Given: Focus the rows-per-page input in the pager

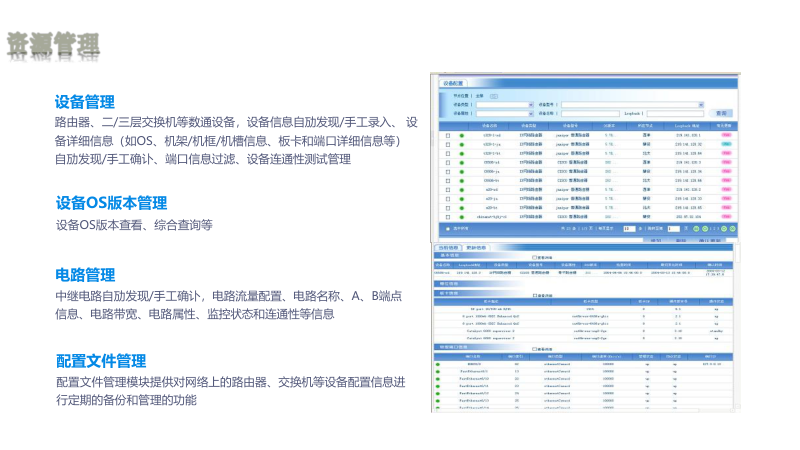Looking at the screenshot, I should pyautogui.click(x=629, y=229).
